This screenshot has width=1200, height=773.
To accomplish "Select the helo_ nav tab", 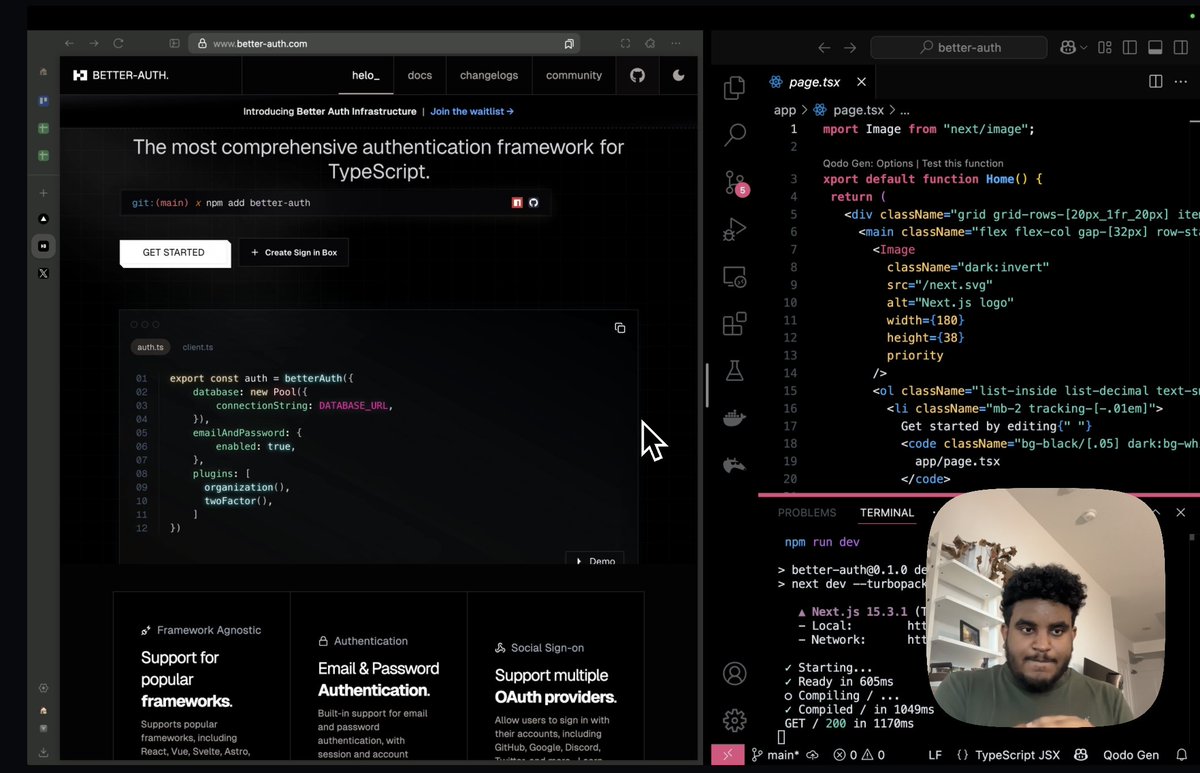I will click(366, 75).
